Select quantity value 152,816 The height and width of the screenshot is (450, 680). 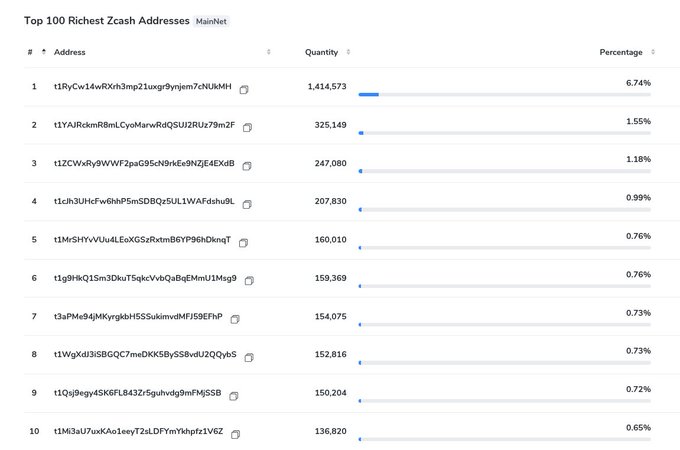(x=330, y=354)
